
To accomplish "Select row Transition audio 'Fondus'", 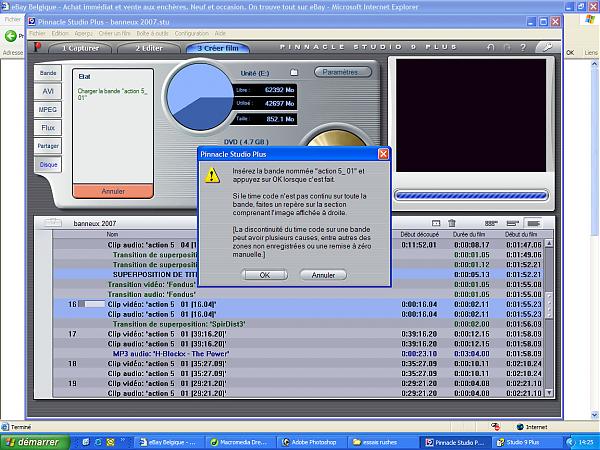I will pyautogui.click(x=298, y=294).
